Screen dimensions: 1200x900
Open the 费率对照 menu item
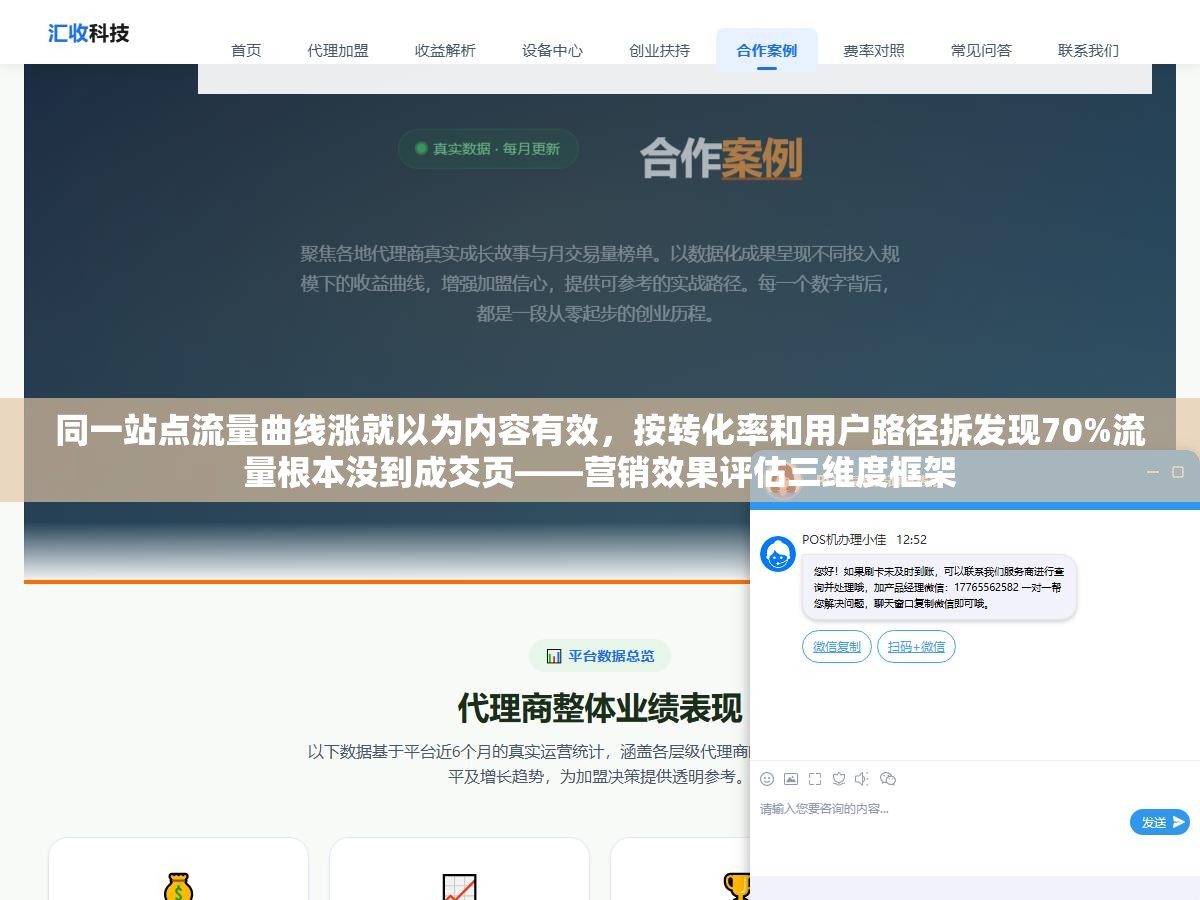tap(874, 50)
